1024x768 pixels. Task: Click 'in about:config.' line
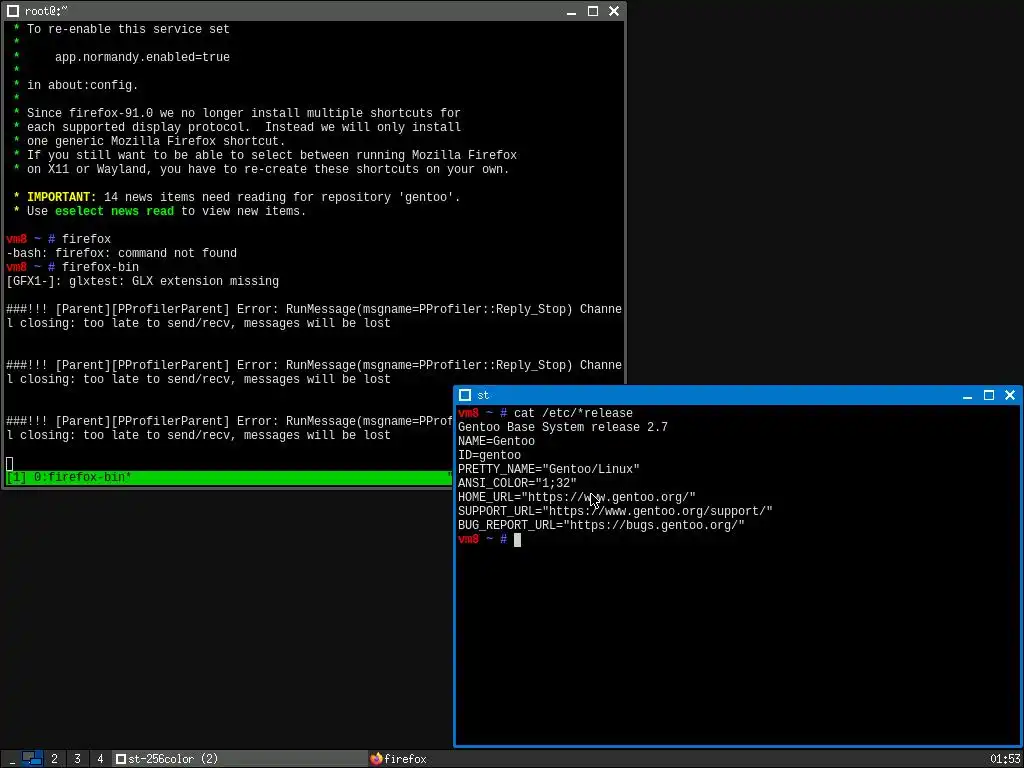(x=82, y=86)
